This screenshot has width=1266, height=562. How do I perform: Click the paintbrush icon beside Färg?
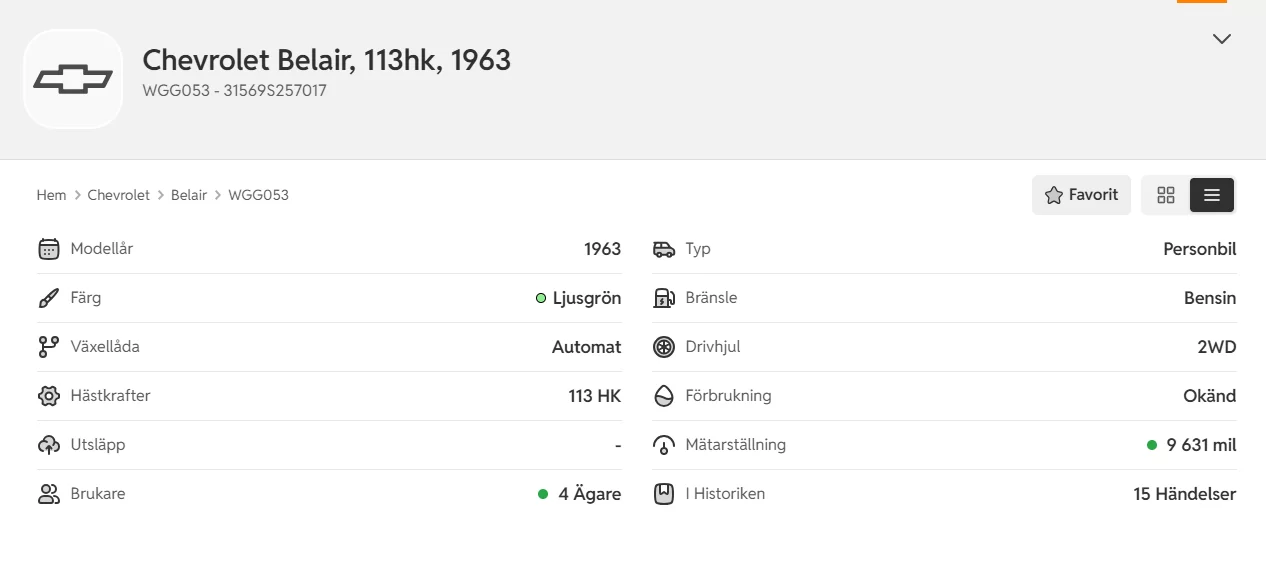49,298
